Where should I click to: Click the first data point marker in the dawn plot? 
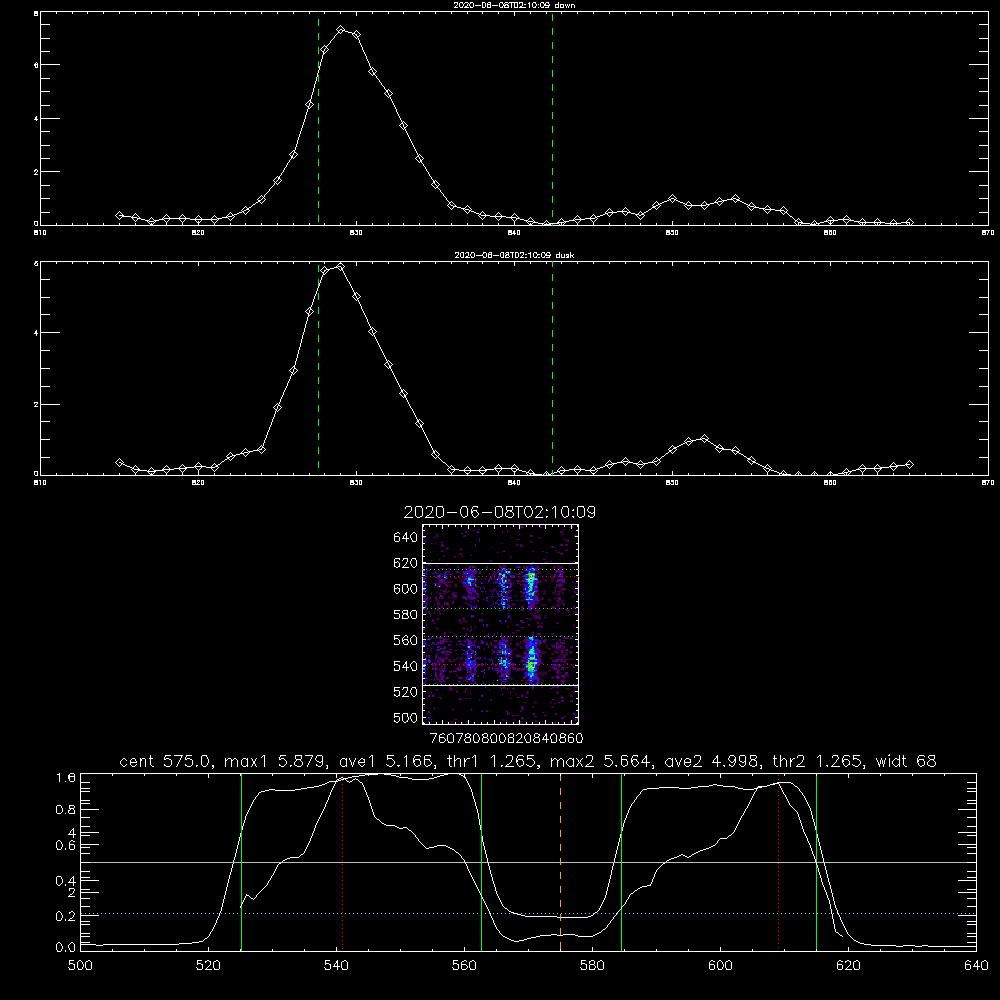tap(119, 216)
